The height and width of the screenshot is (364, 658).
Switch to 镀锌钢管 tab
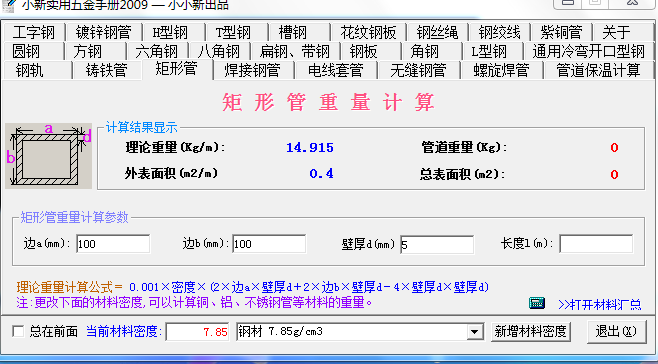(x=103, y=32)
